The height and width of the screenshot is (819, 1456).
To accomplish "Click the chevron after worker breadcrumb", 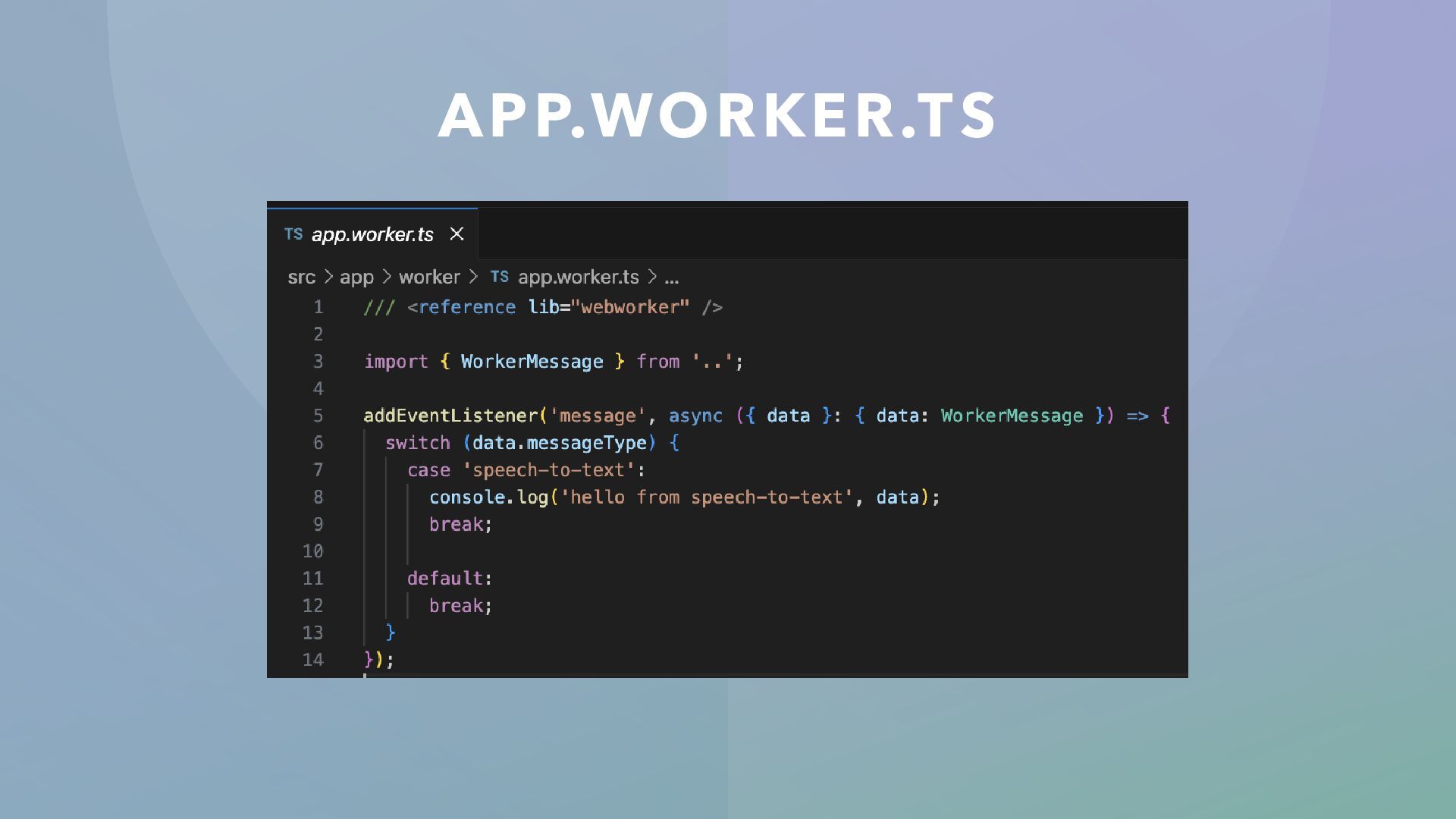I will tap(474, 278).
